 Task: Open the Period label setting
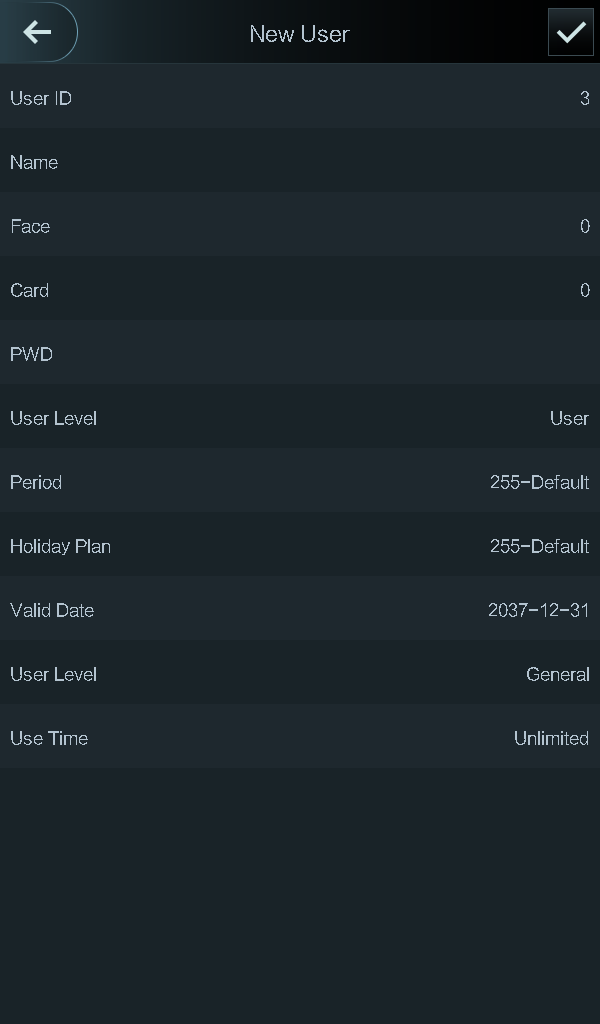pos(36,482)
